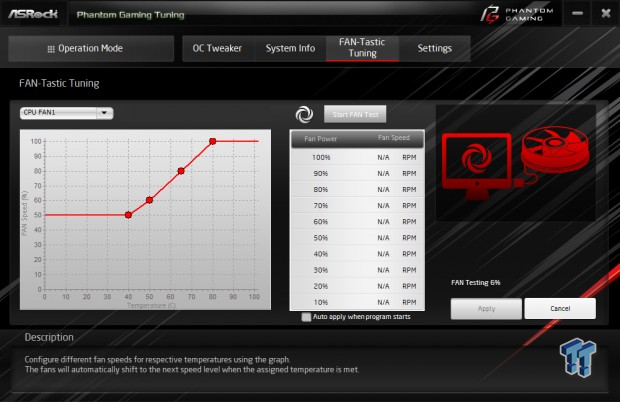This screenshot has height=402, width=620.
Task: Select the 40% fan power row
Action: pos(357,254)
